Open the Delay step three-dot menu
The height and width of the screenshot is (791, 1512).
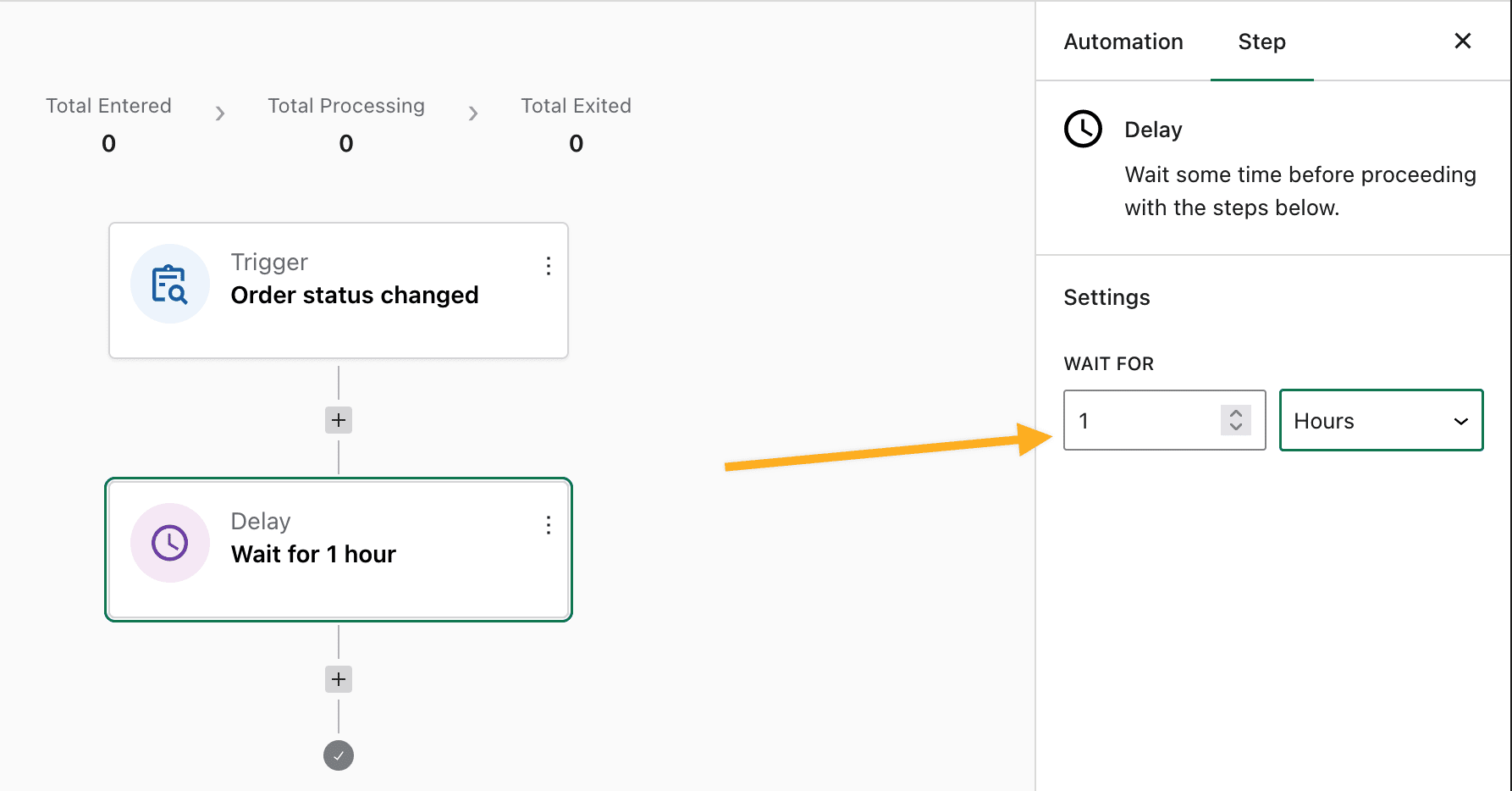[x=549, y=525]
